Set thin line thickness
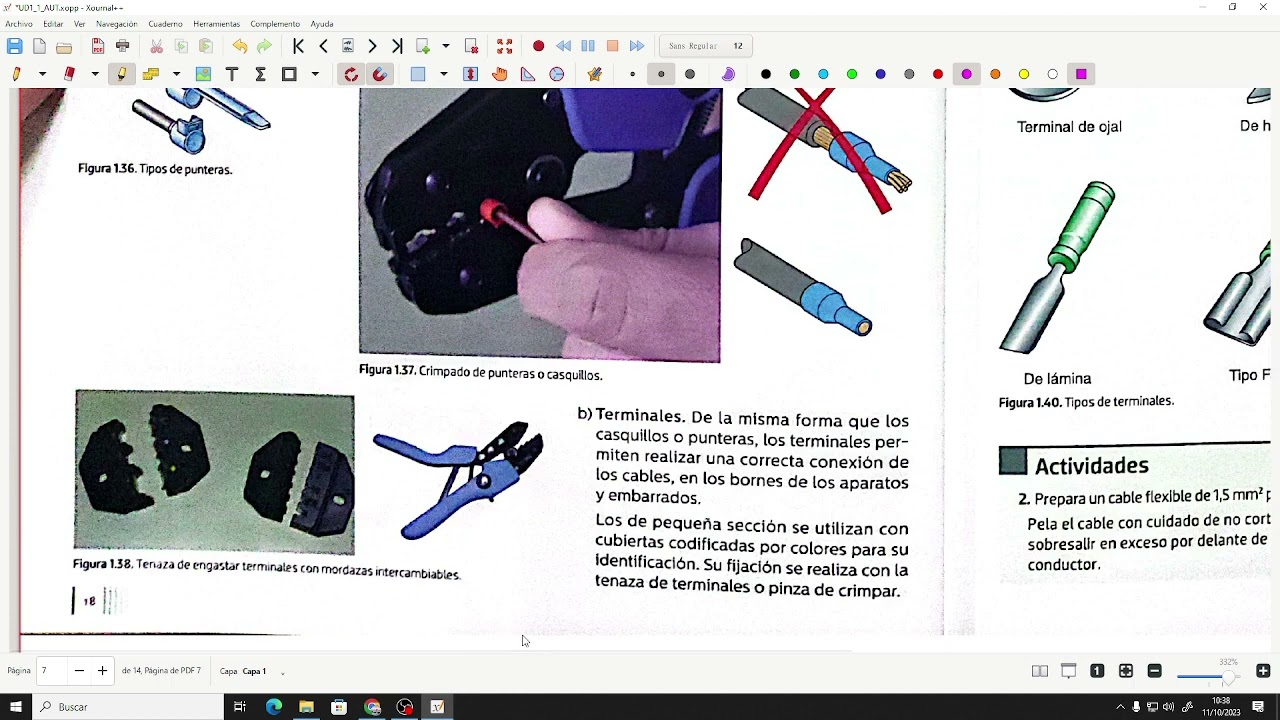 [633, 74]
